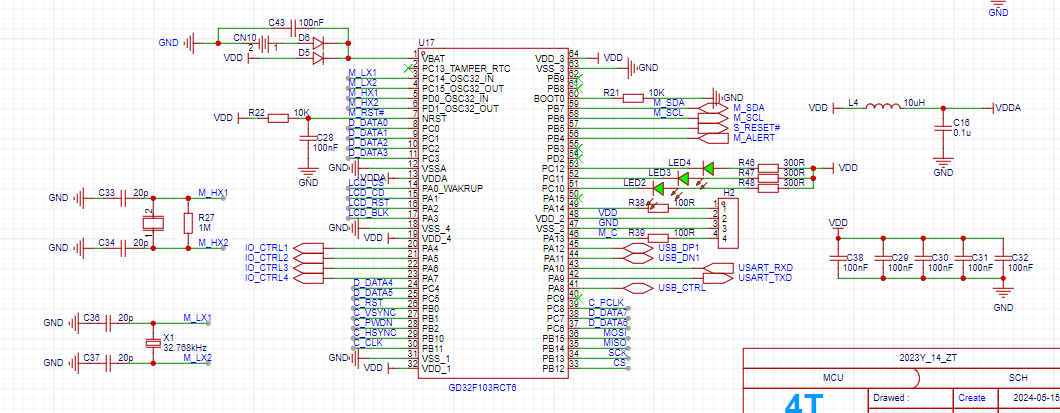1060x413 pixels.
Task: Select the USB_DN1 net port symbol
Action: pos(637,258)
